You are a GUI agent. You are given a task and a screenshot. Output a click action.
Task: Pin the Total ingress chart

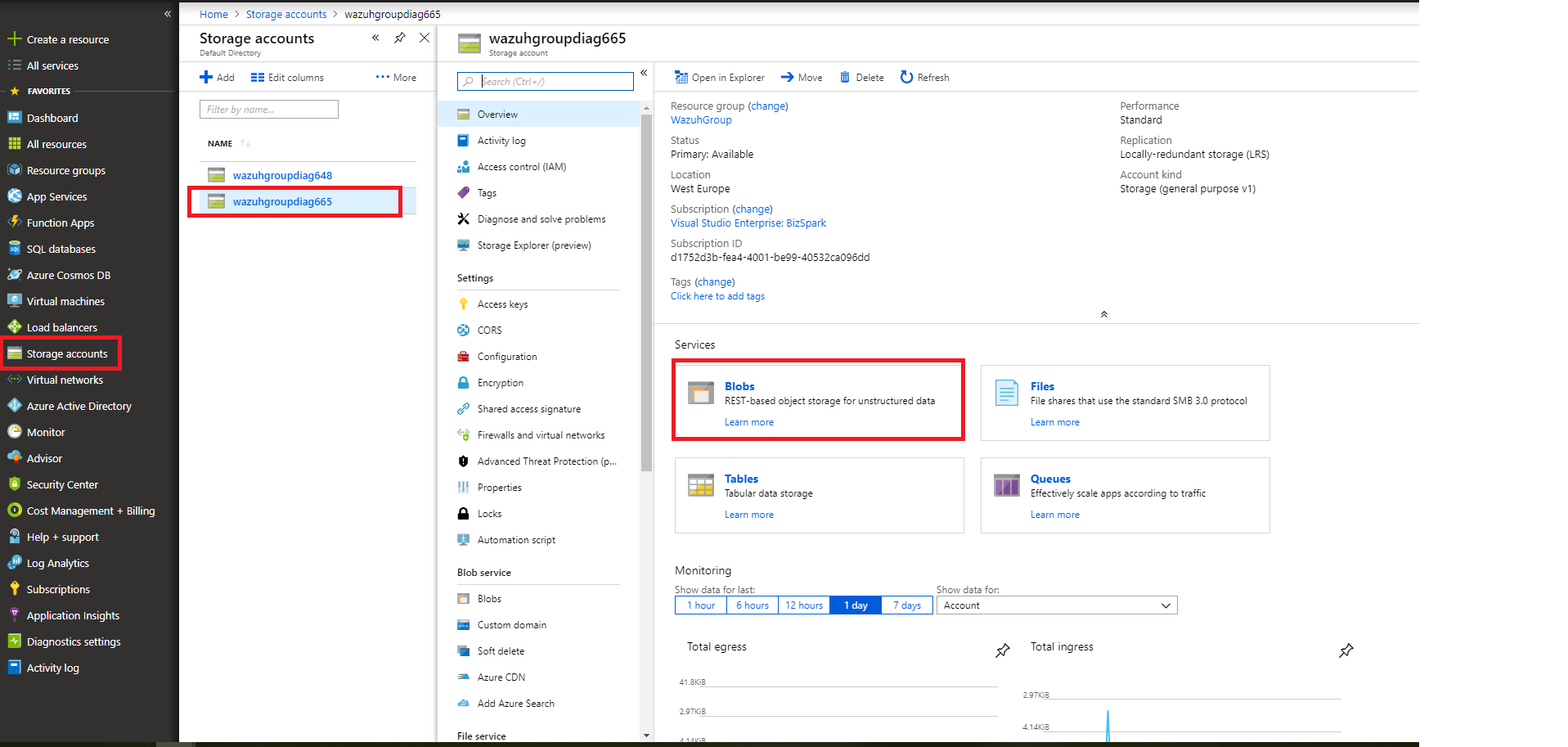1346,650
